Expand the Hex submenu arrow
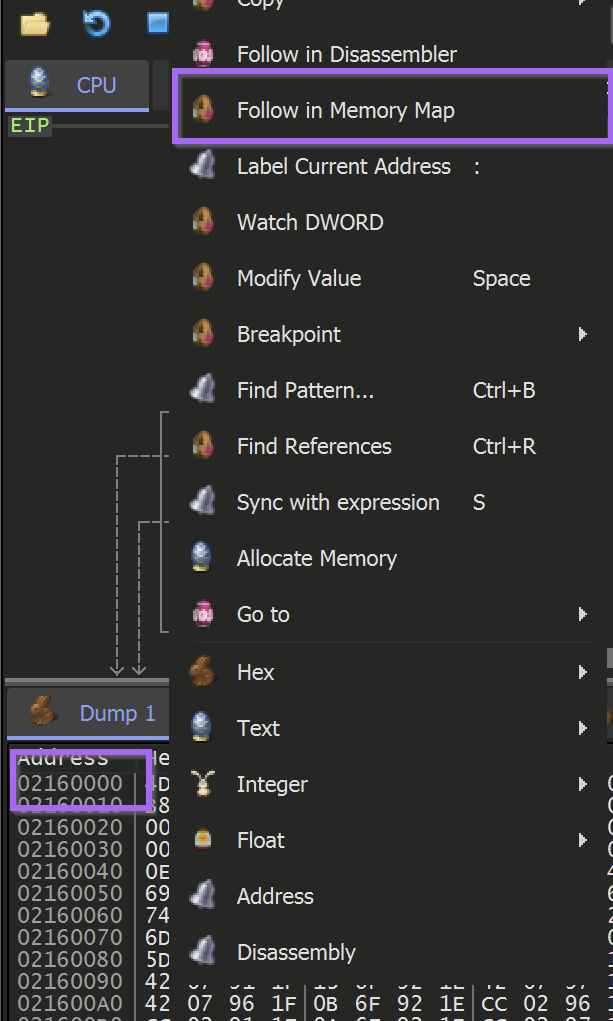This screenshot has width=613, height=1021. point(582,672)
